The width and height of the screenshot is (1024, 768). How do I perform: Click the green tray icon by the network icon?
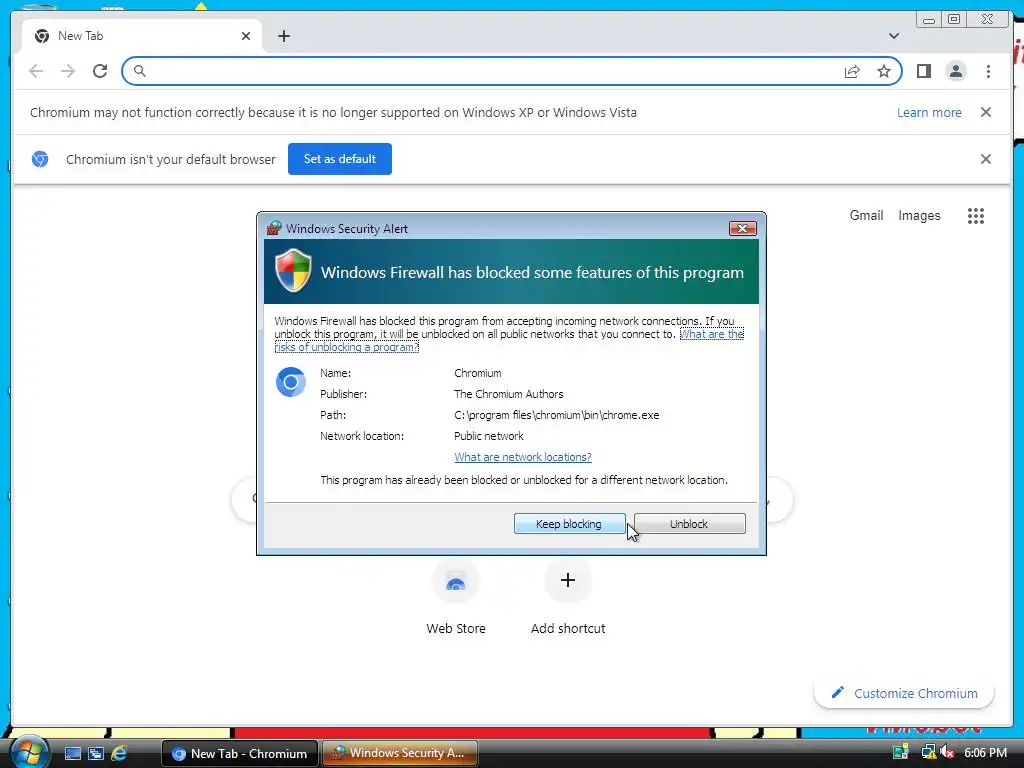[901, 753]
